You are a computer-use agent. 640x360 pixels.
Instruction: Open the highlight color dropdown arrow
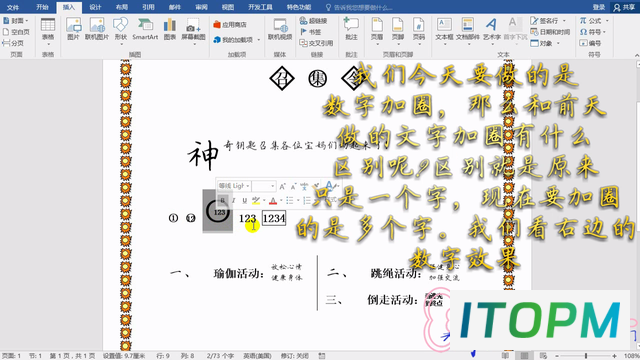[264, 200]
